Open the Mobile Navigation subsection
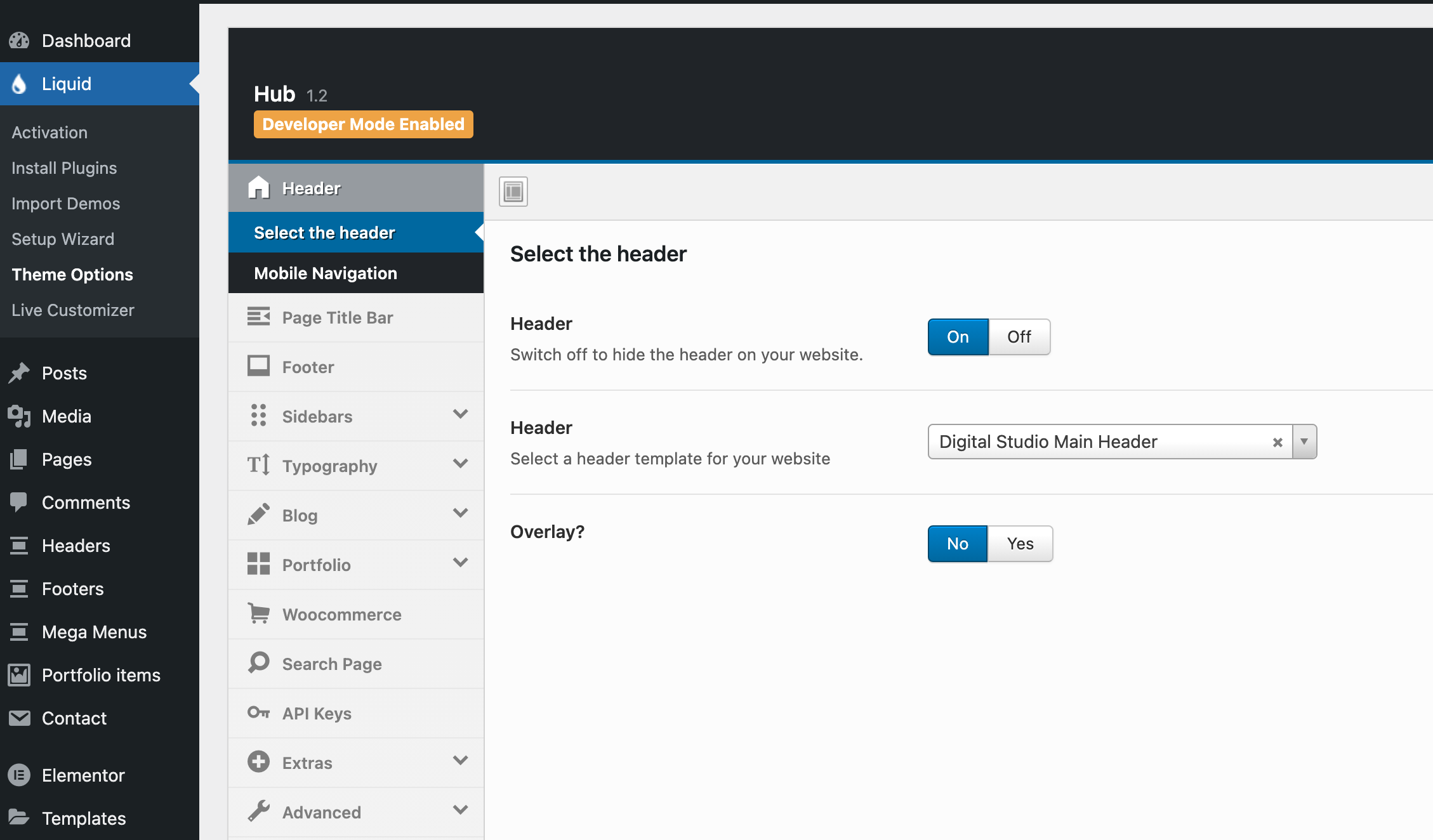This screenshot has height=840, width=1433. [x=325, y=273]
